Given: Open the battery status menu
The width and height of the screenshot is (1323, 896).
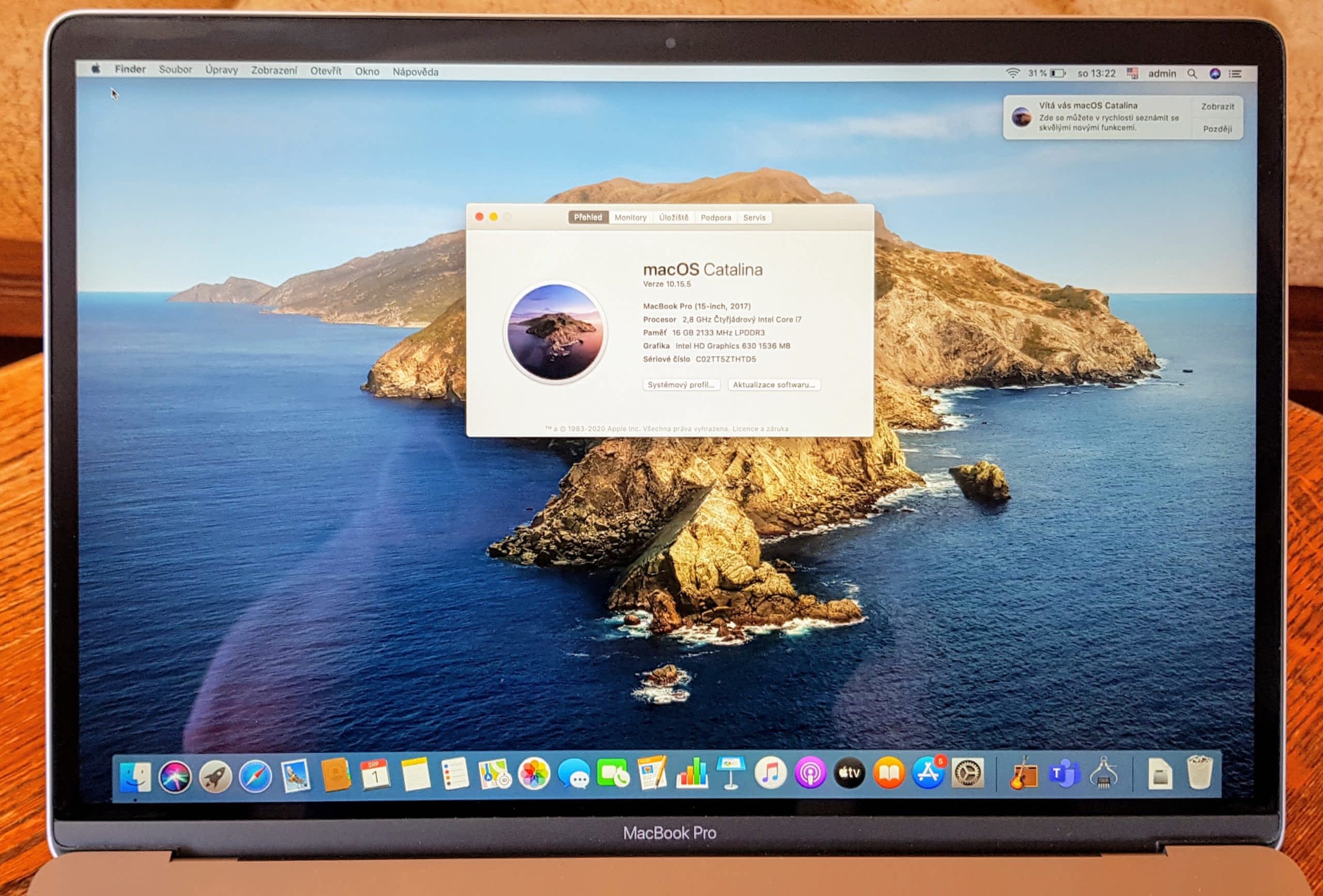Looking at the screenshot, I should point(1057,73).
